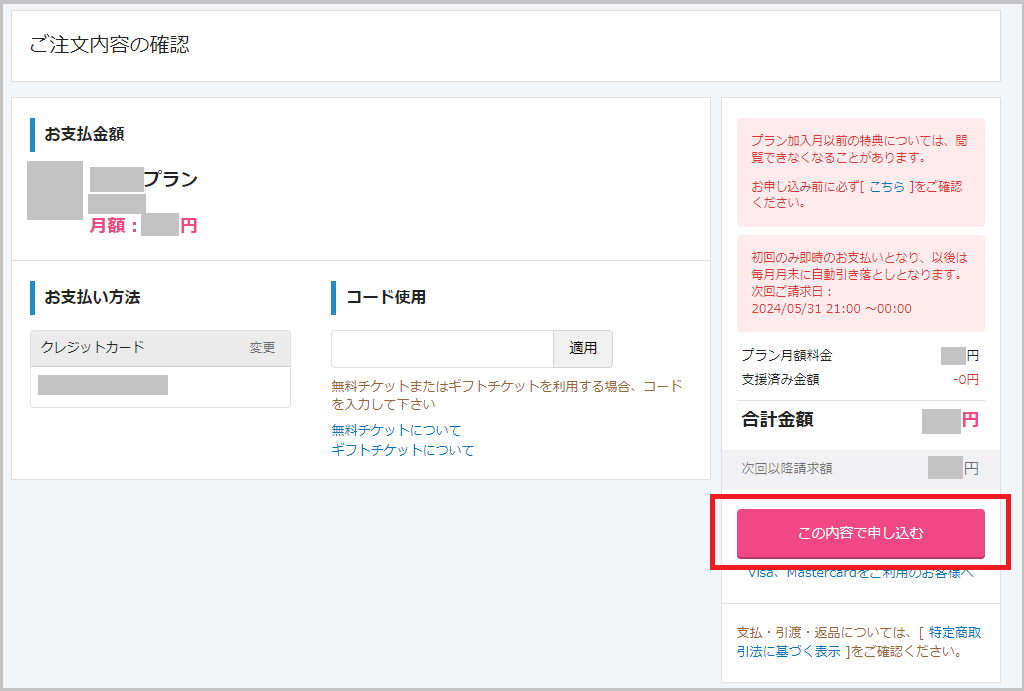Open the ギフトチケットについて help link

click(x=401, y=451)
